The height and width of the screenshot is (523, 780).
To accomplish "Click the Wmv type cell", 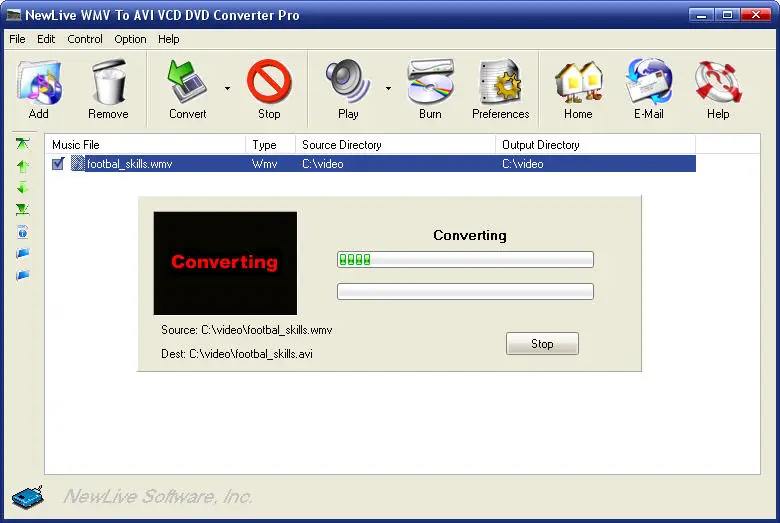I will point(265,164).
